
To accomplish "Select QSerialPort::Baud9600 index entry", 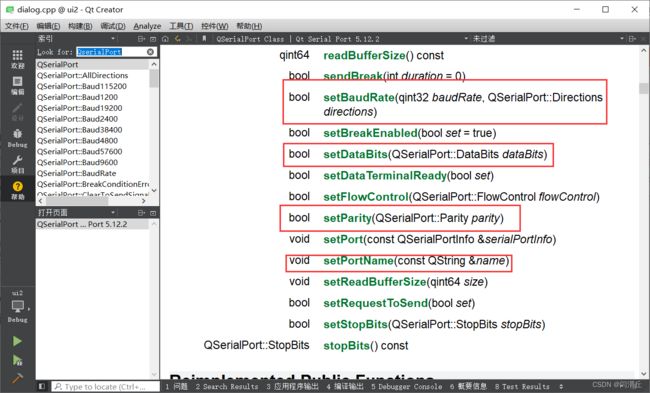I will 92,163.
